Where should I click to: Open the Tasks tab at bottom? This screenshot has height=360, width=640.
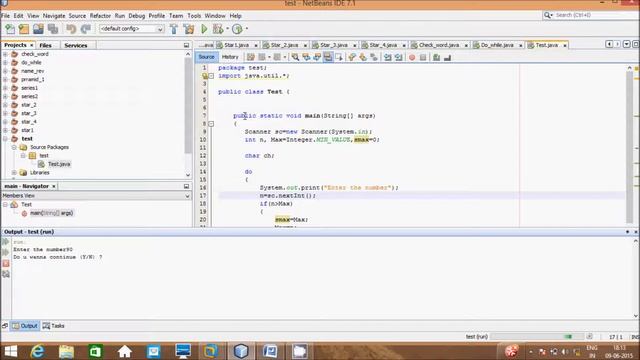click(x=53, y=326)
